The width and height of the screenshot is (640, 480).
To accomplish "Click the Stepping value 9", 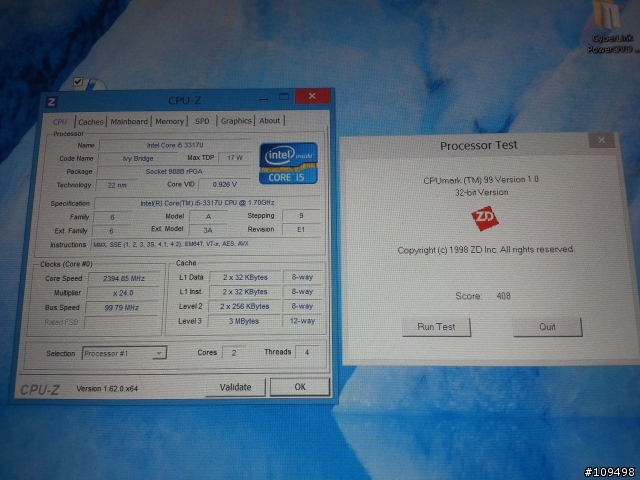I will [301, 215].
